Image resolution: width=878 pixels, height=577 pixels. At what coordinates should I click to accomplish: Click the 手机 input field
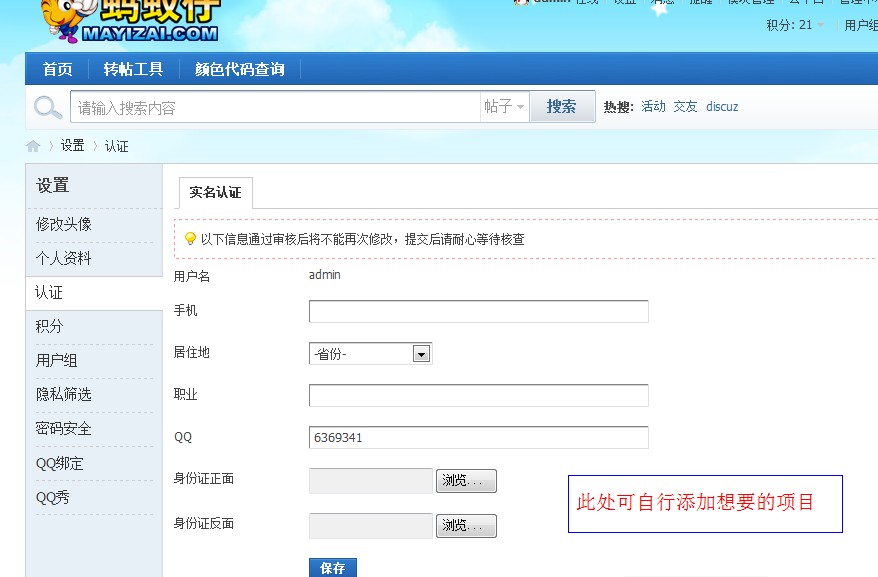(479, 311)
